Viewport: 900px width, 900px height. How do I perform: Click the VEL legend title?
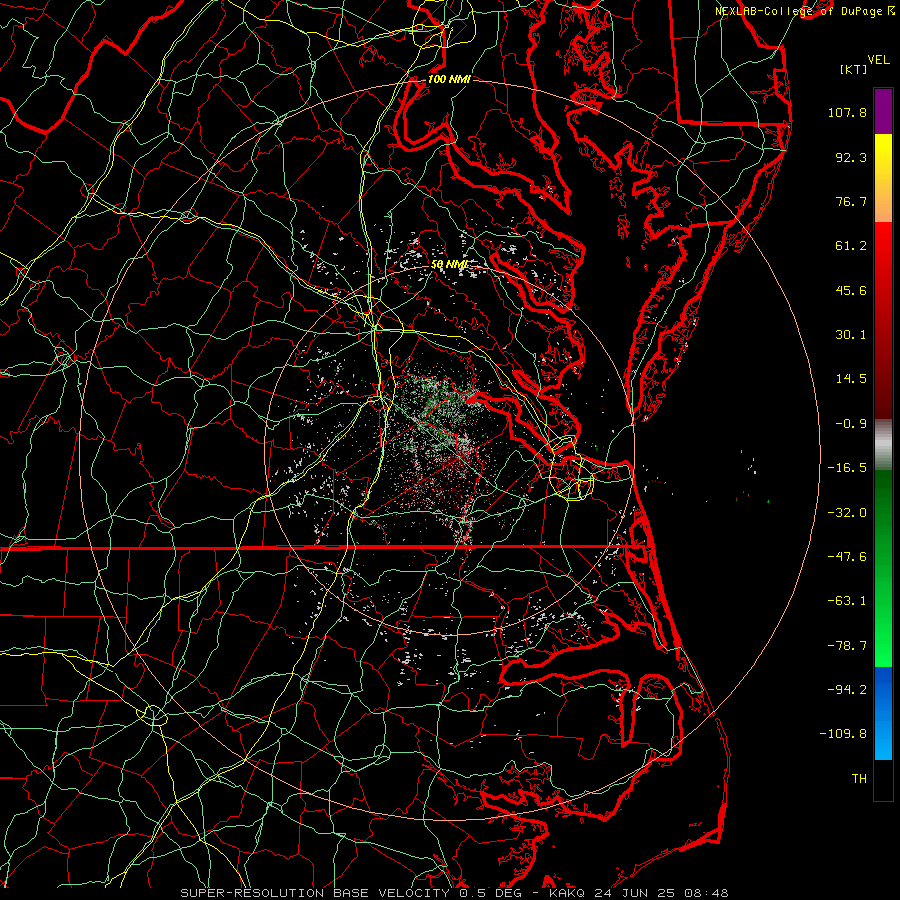879,59
